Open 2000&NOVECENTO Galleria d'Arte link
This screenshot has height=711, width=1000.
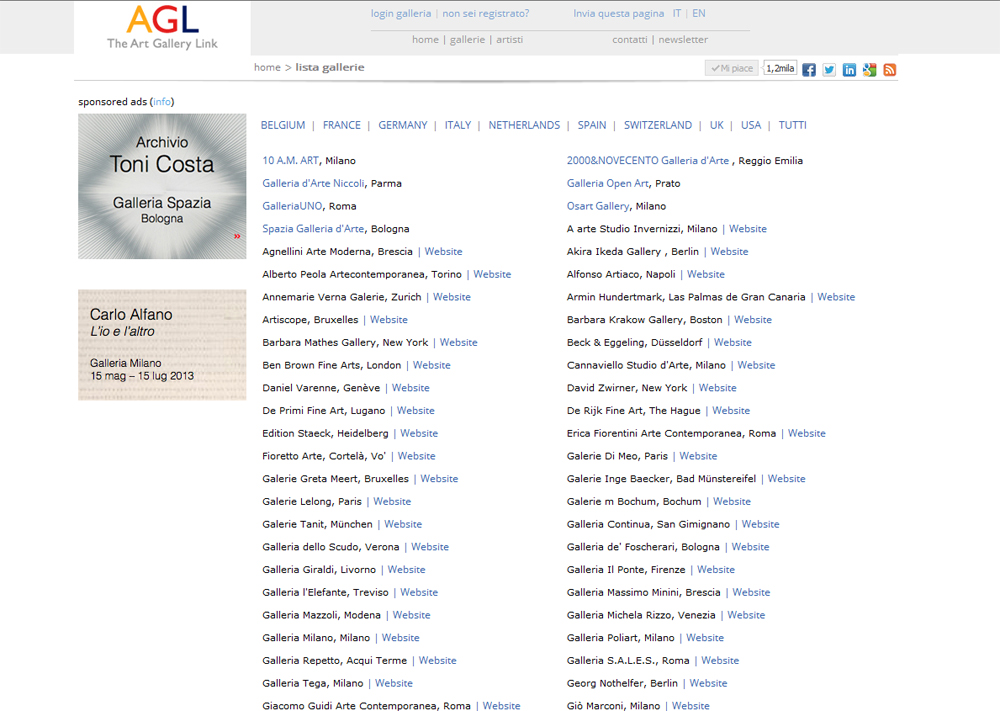(x=647, y=161)
